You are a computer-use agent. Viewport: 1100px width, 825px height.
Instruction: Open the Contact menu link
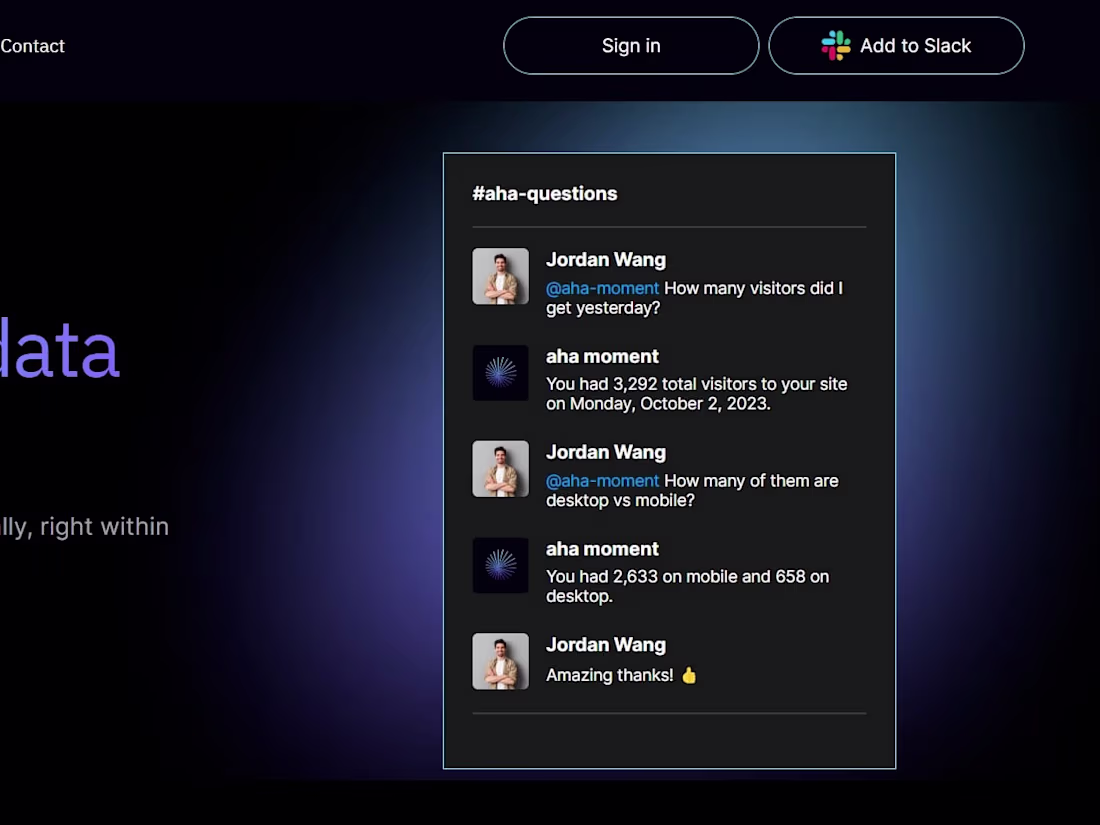(x=32, y=46)
